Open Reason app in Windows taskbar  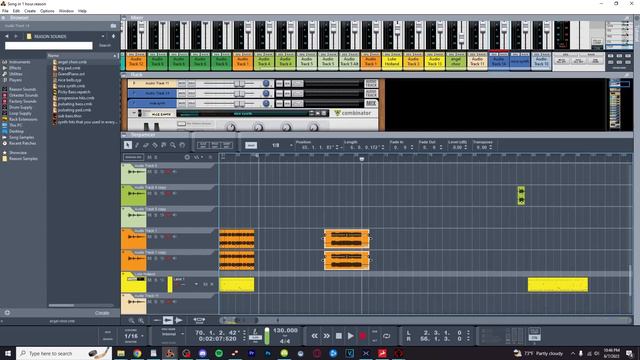(x=170, y=353)
